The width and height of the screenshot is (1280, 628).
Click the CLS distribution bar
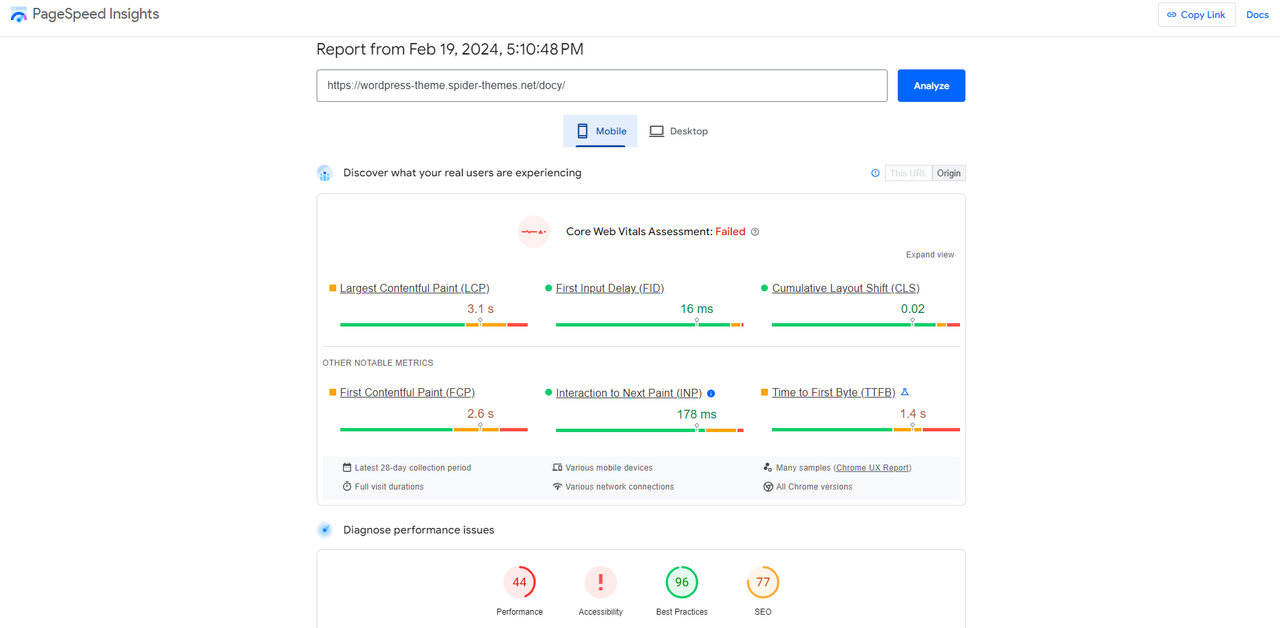pyautogui.click(x=866, y=325)
